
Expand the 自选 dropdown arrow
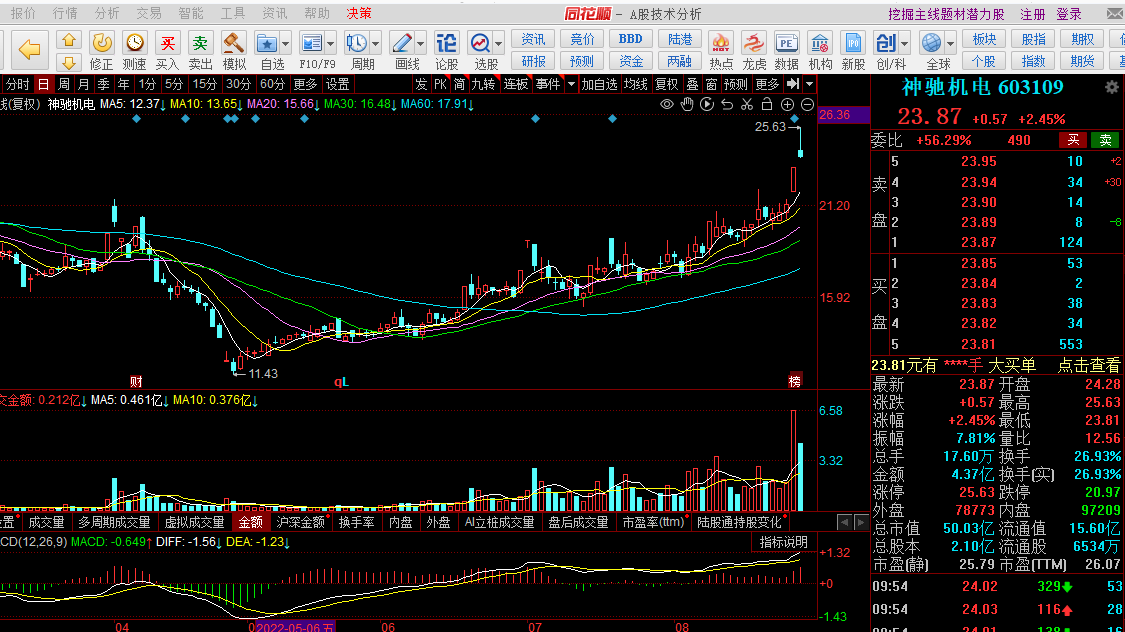click(x=286, y=44)
